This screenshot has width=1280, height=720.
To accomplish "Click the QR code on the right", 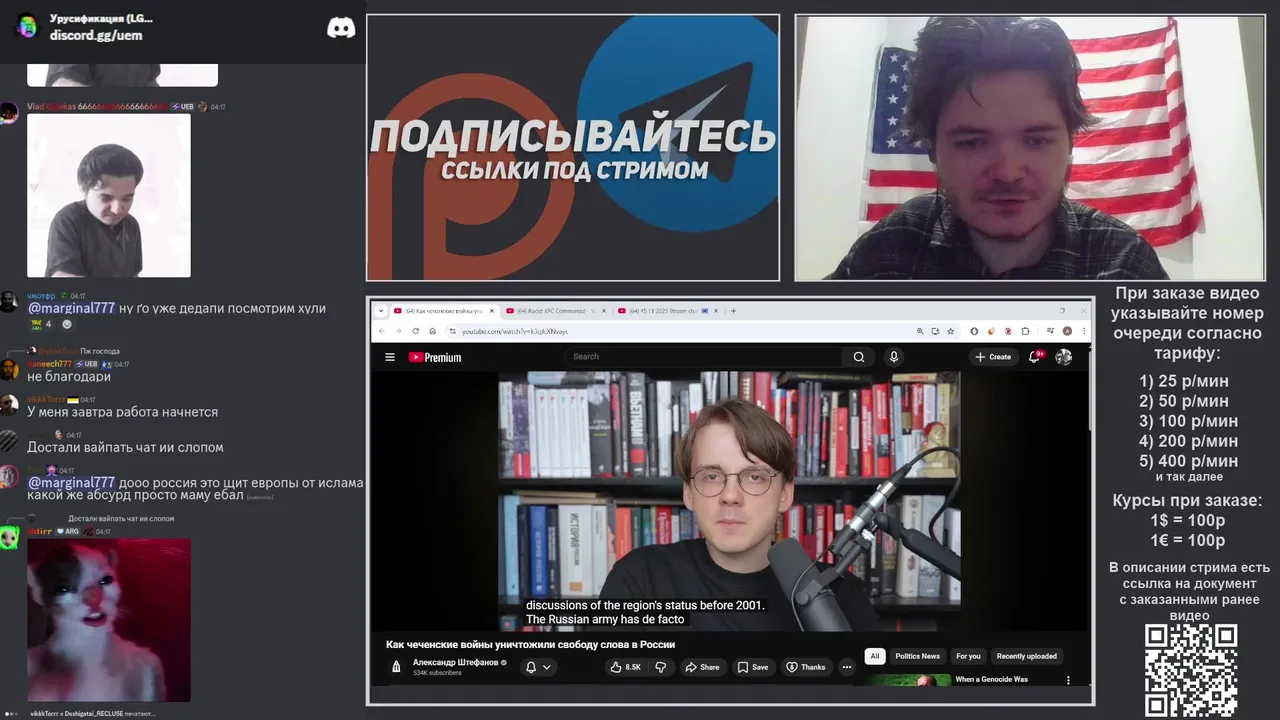I will point(1191,670).
